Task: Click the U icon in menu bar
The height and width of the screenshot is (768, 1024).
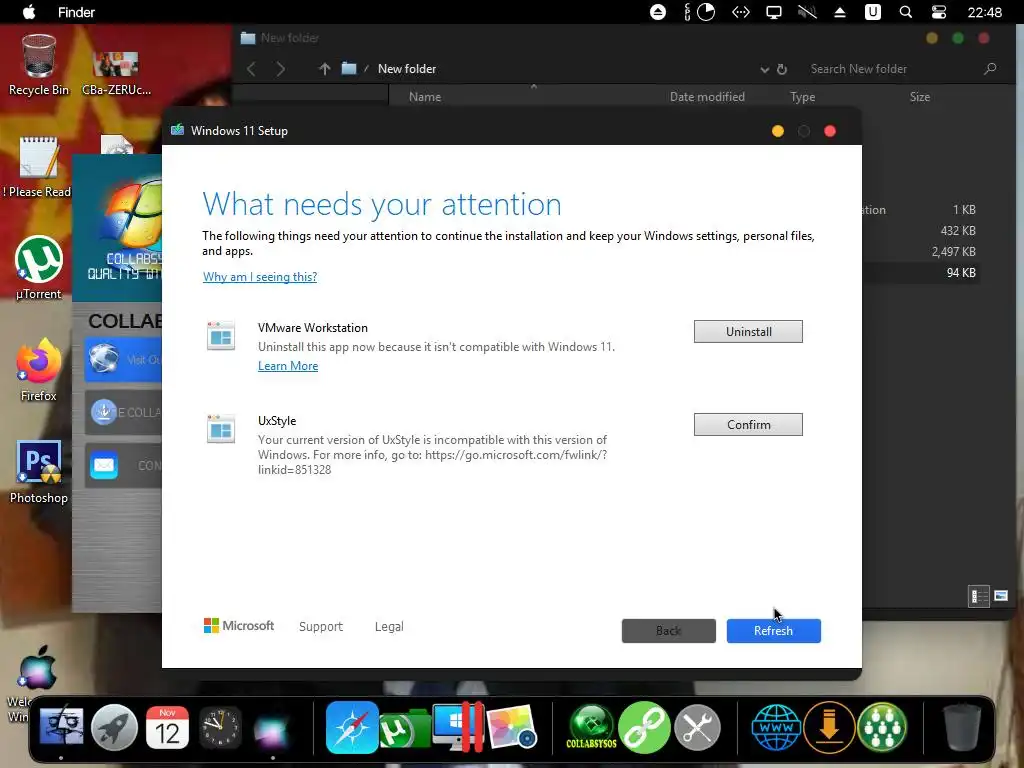Action: click(x=872, y=12)
